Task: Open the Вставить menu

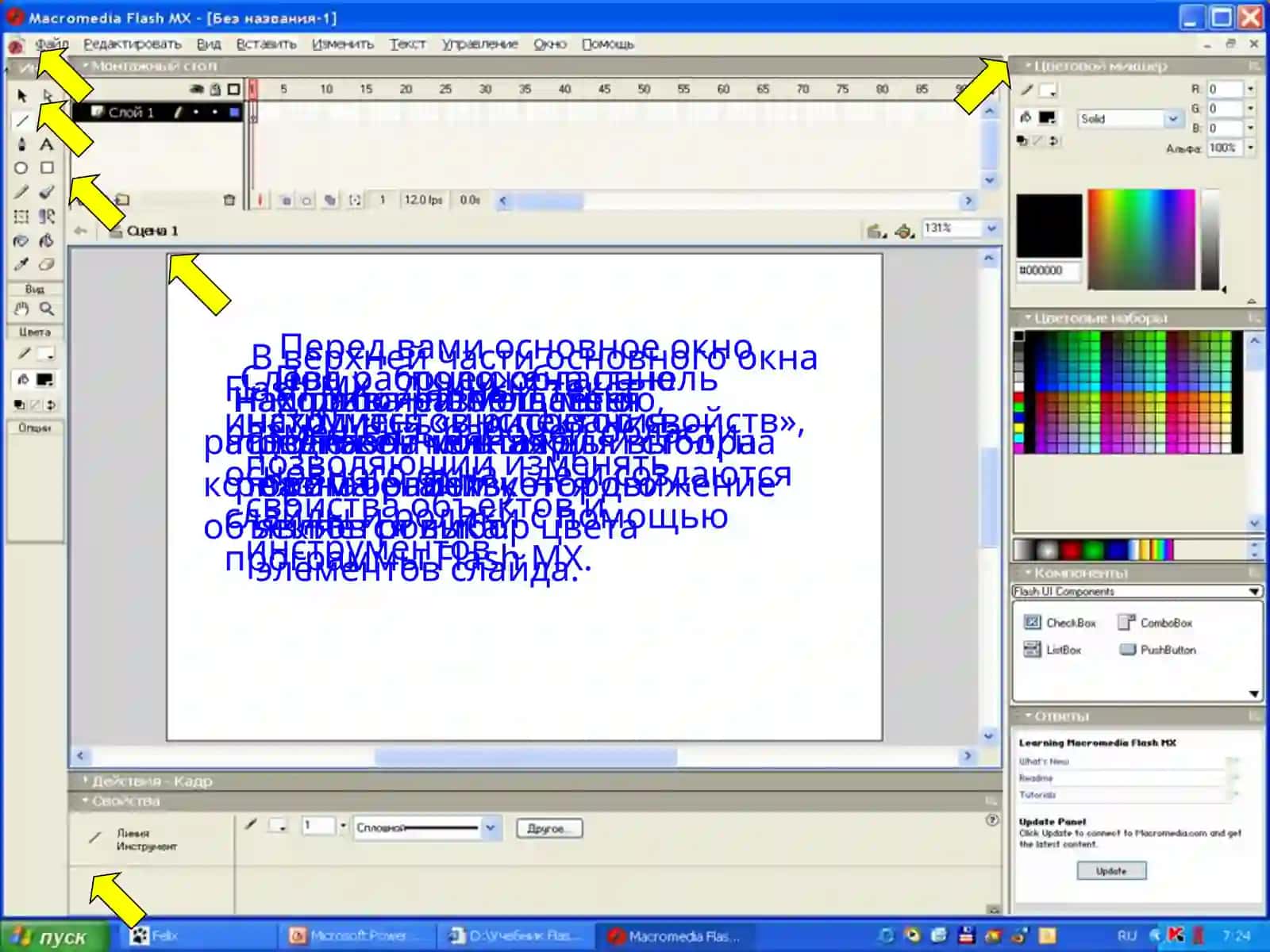Action: click(x=266, y=44)
